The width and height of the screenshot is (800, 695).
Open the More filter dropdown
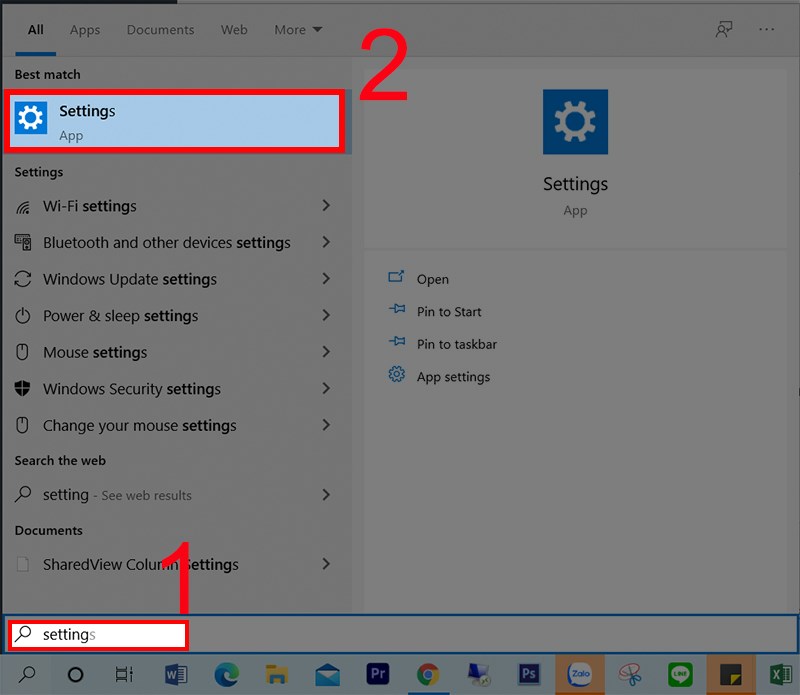pos(298,30)
